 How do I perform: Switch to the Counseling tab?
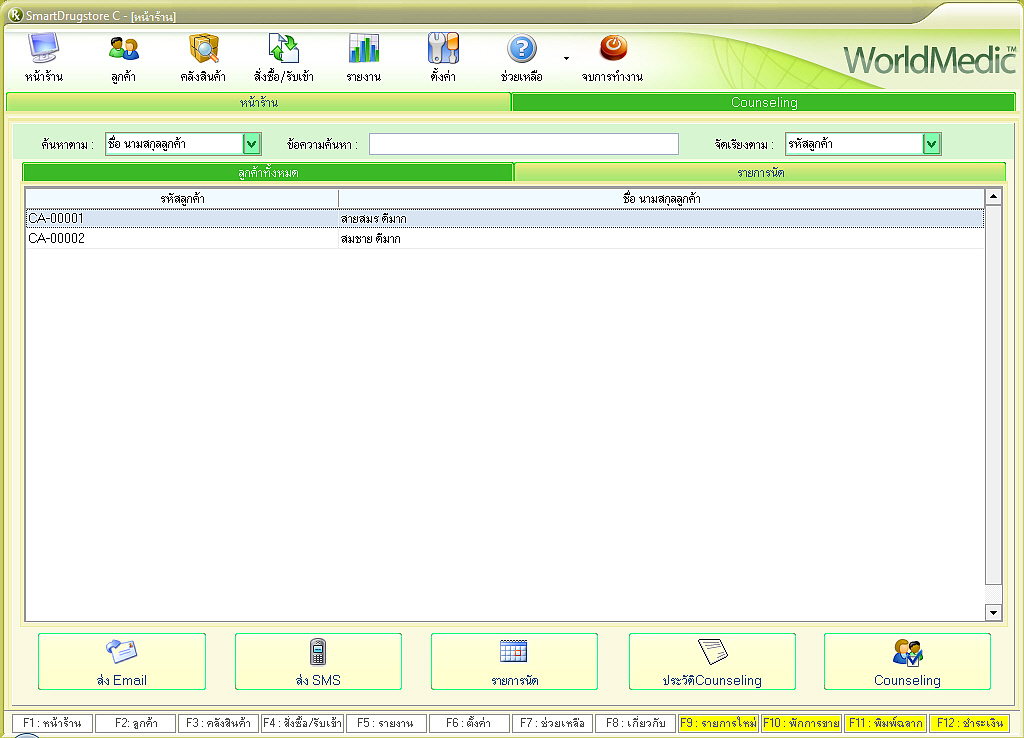click(764, 102)
